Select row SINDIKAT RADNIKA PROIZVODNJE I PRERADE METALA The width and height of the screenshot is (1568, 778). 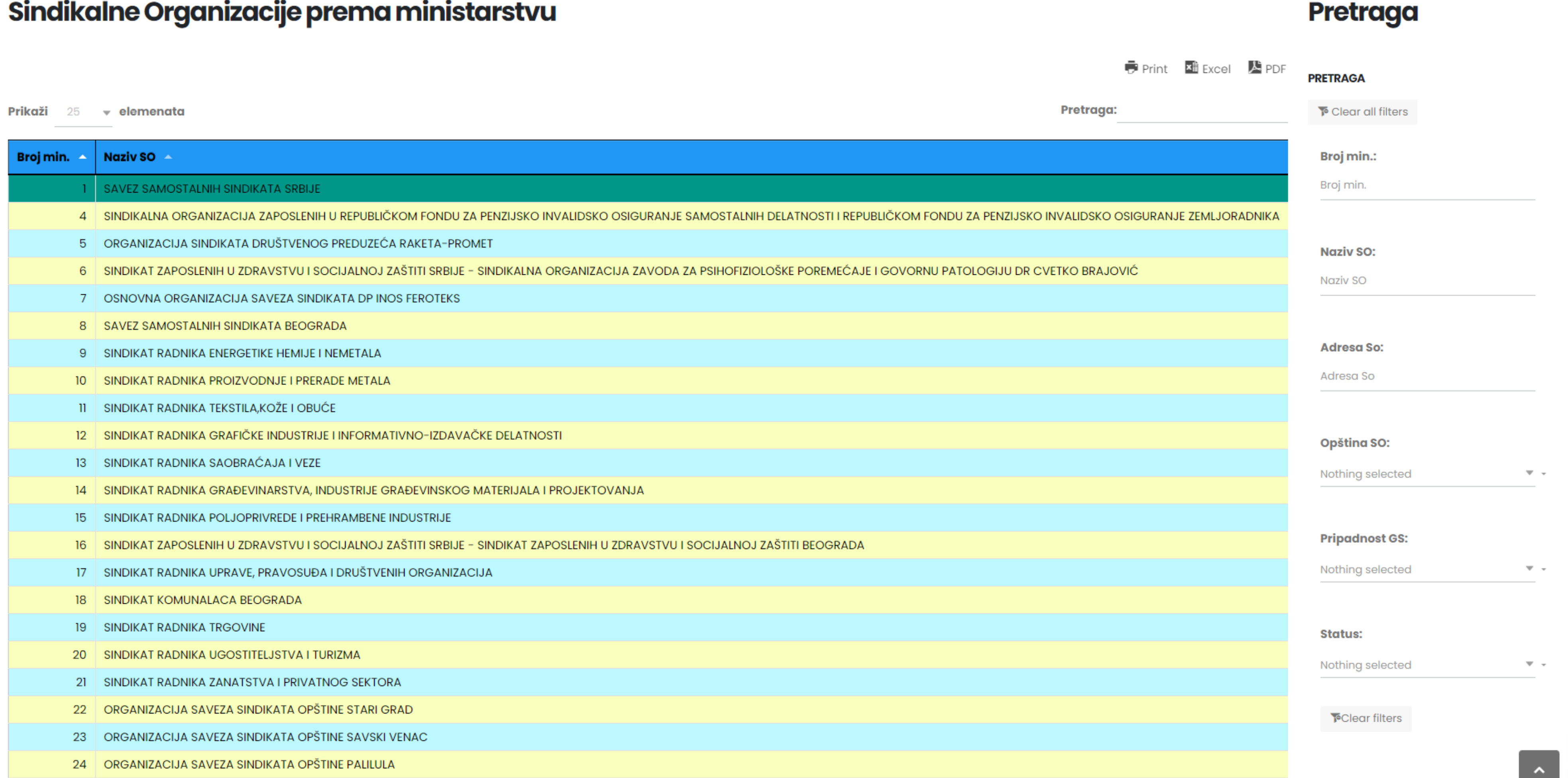(x=648, y=380)
